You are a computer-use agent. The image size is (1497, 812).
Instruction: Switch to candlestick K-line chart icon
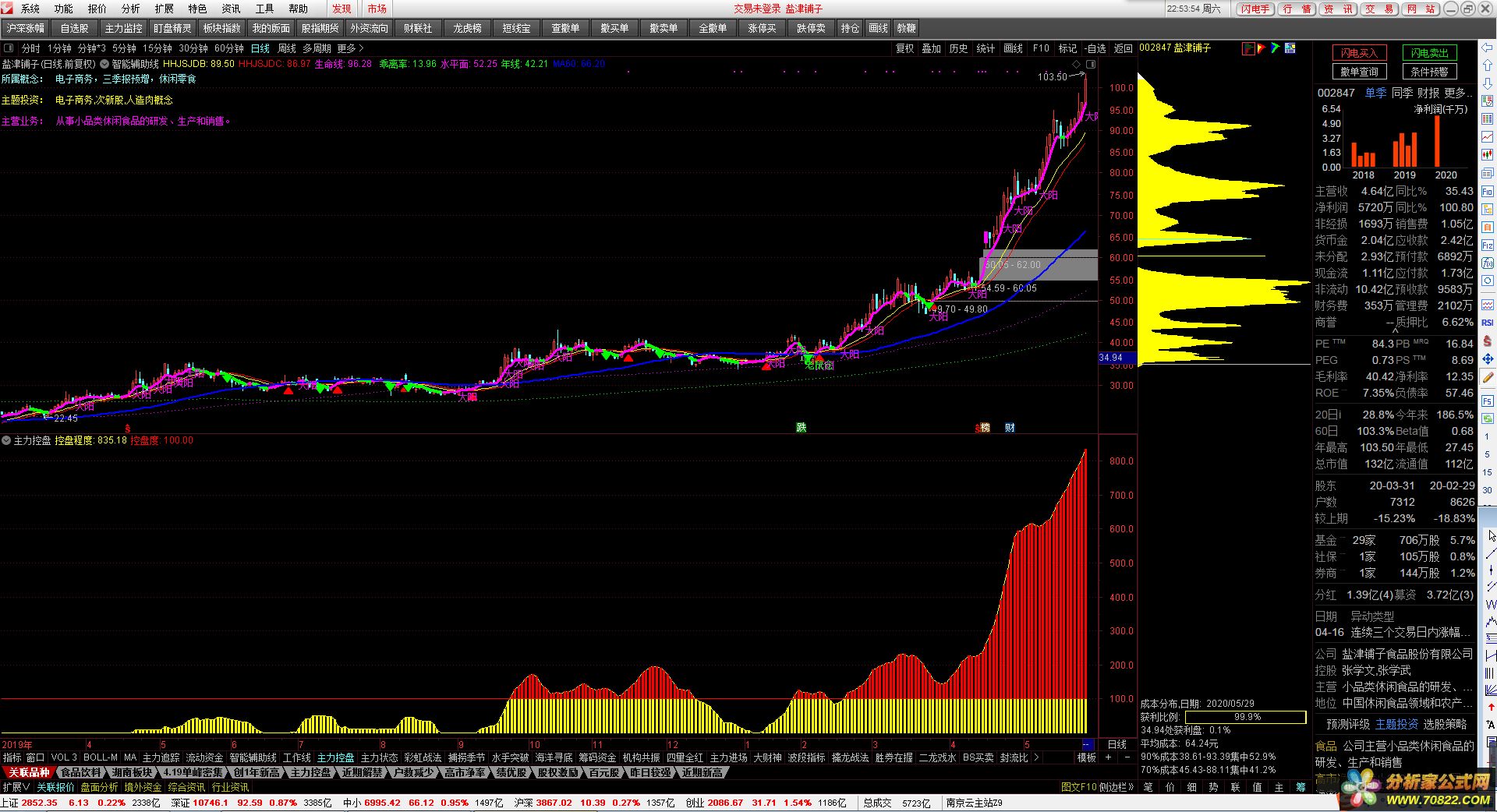pyautogui.click(x=1488, y=155)
